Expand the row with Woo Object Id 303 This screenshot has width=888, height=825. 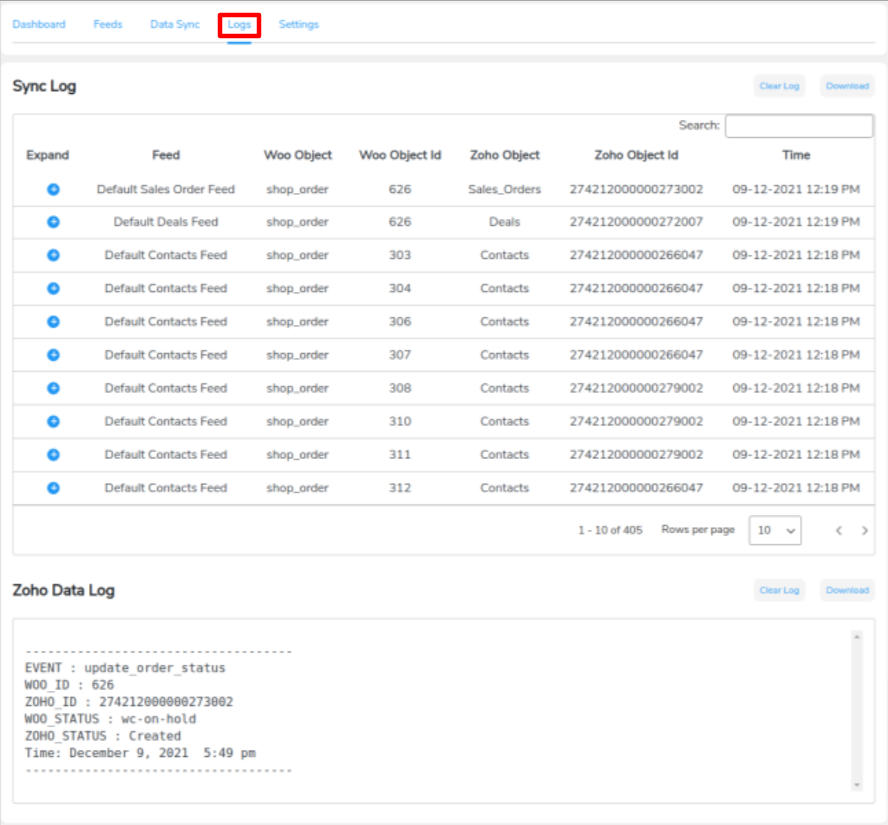tap(54, 255)
